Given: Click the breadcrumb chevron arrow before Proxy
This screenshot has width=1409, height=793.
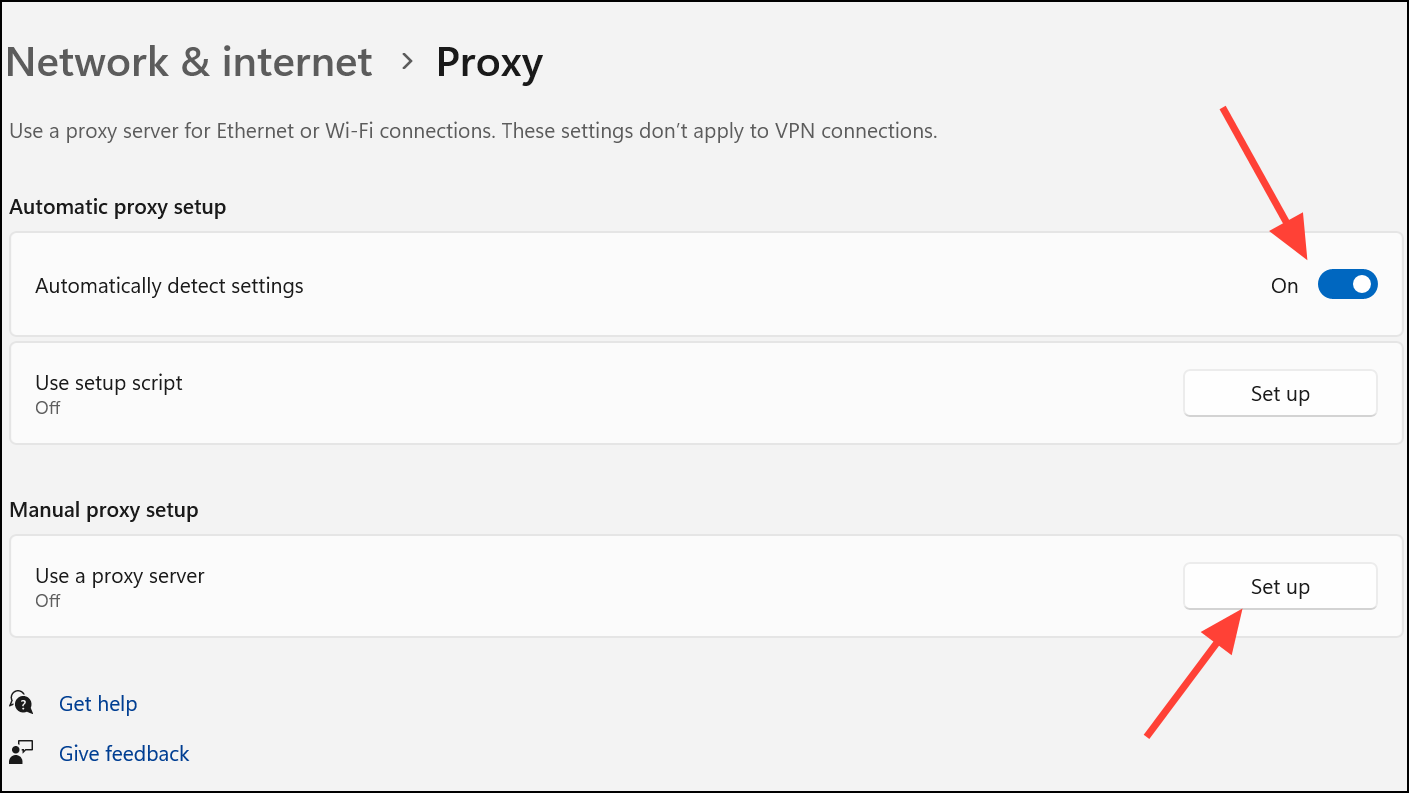Looking at the screenshot, I should pyautogui.click(x=406, y=62).
